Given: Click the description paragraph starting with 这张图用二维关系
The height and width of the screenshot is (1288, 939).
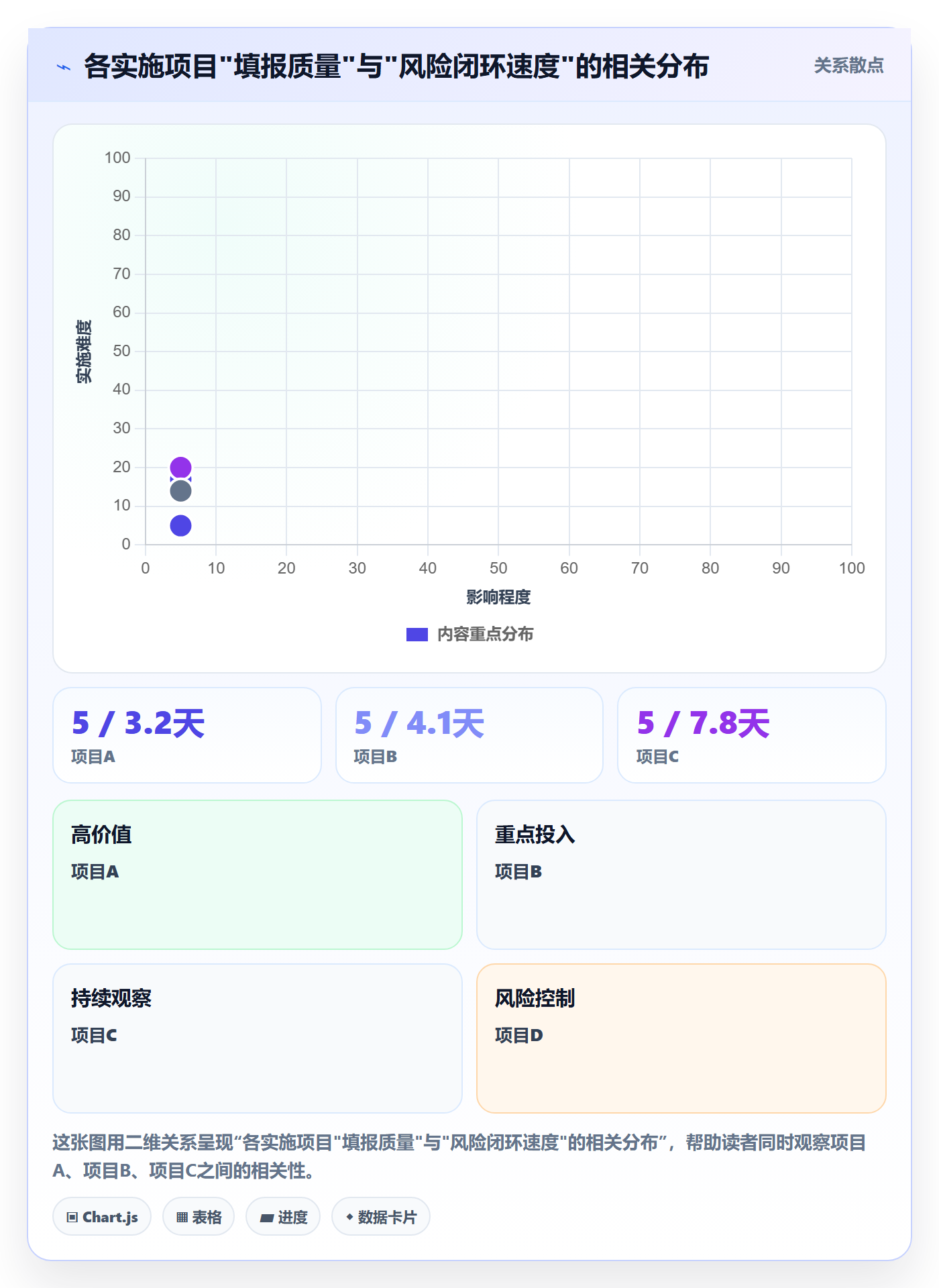Looking at the screenshot, I should tap(459, 1157).
